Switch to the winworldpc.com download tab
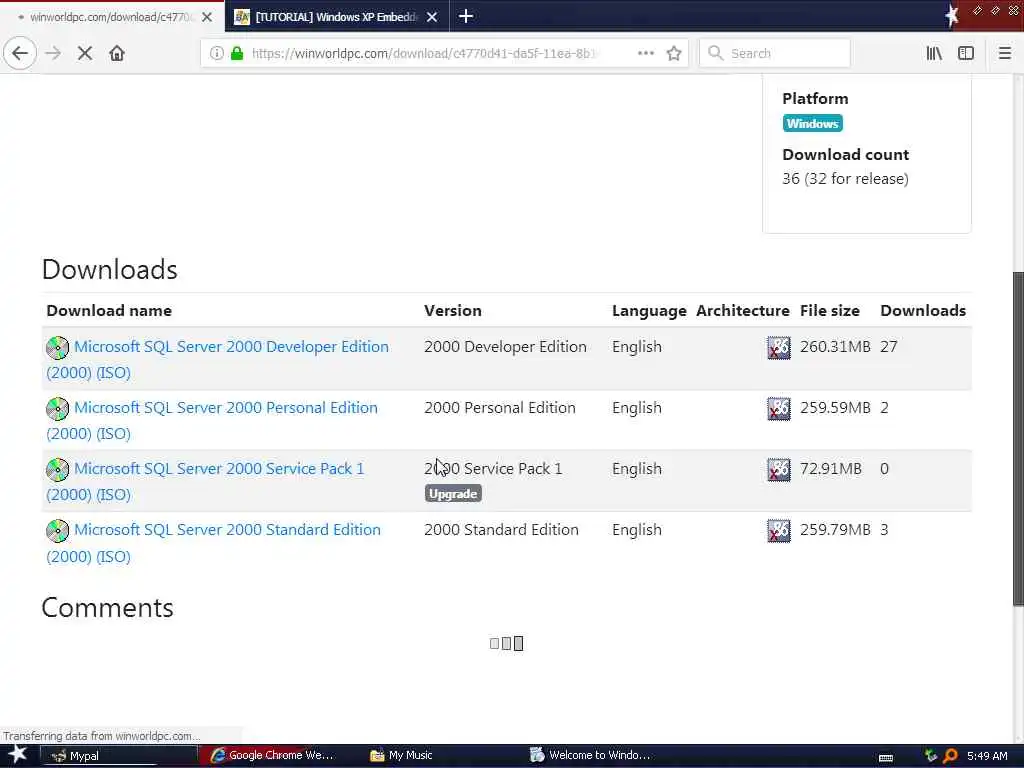 coord(112,17)
